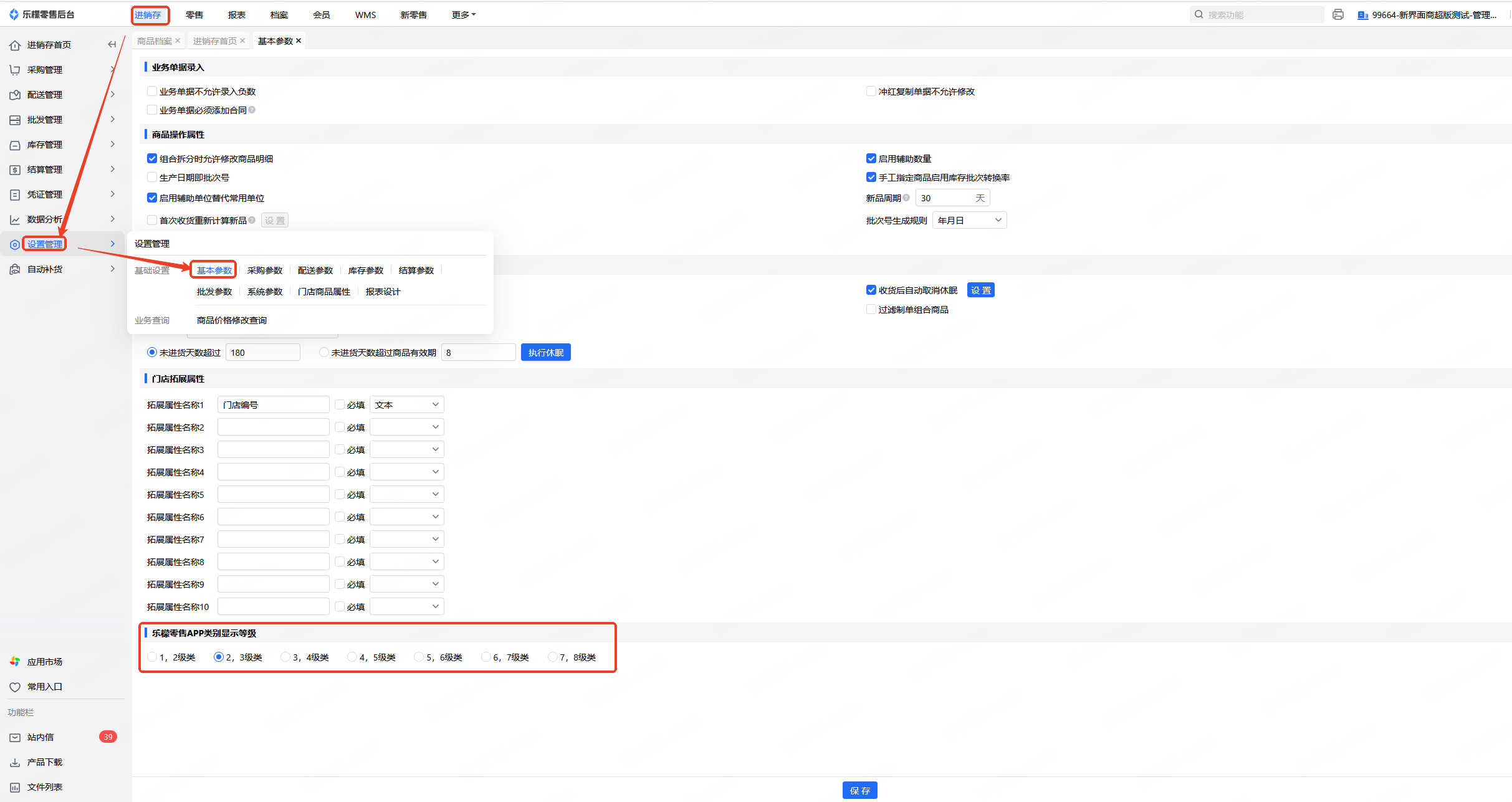Select the 3, 4级类 radio option
This screenshot has width=1512, height=802.
[x=285, y=657]
